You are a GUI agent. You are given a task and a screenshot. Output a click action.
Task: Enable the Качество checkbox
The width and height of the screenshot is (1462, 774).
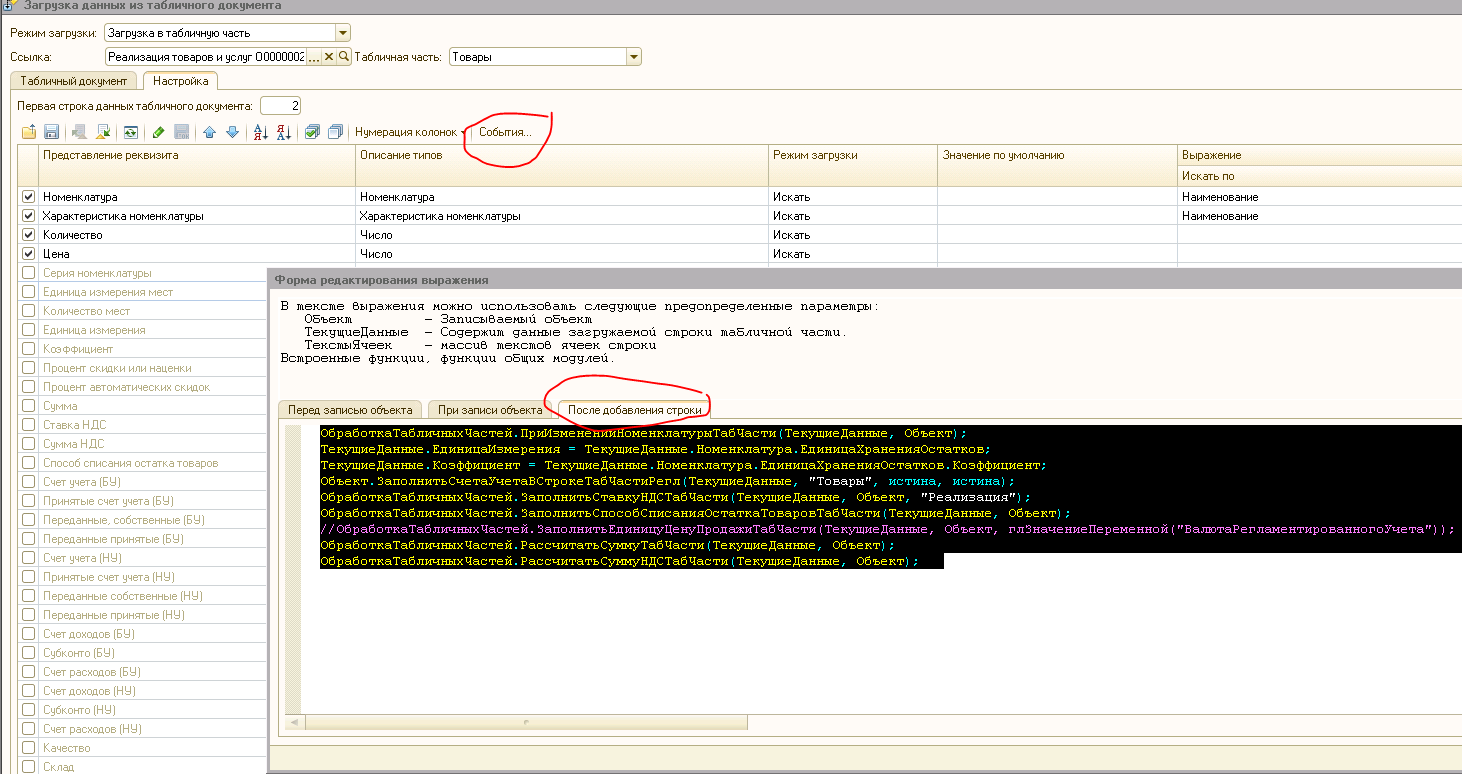(x=28, y=748)
